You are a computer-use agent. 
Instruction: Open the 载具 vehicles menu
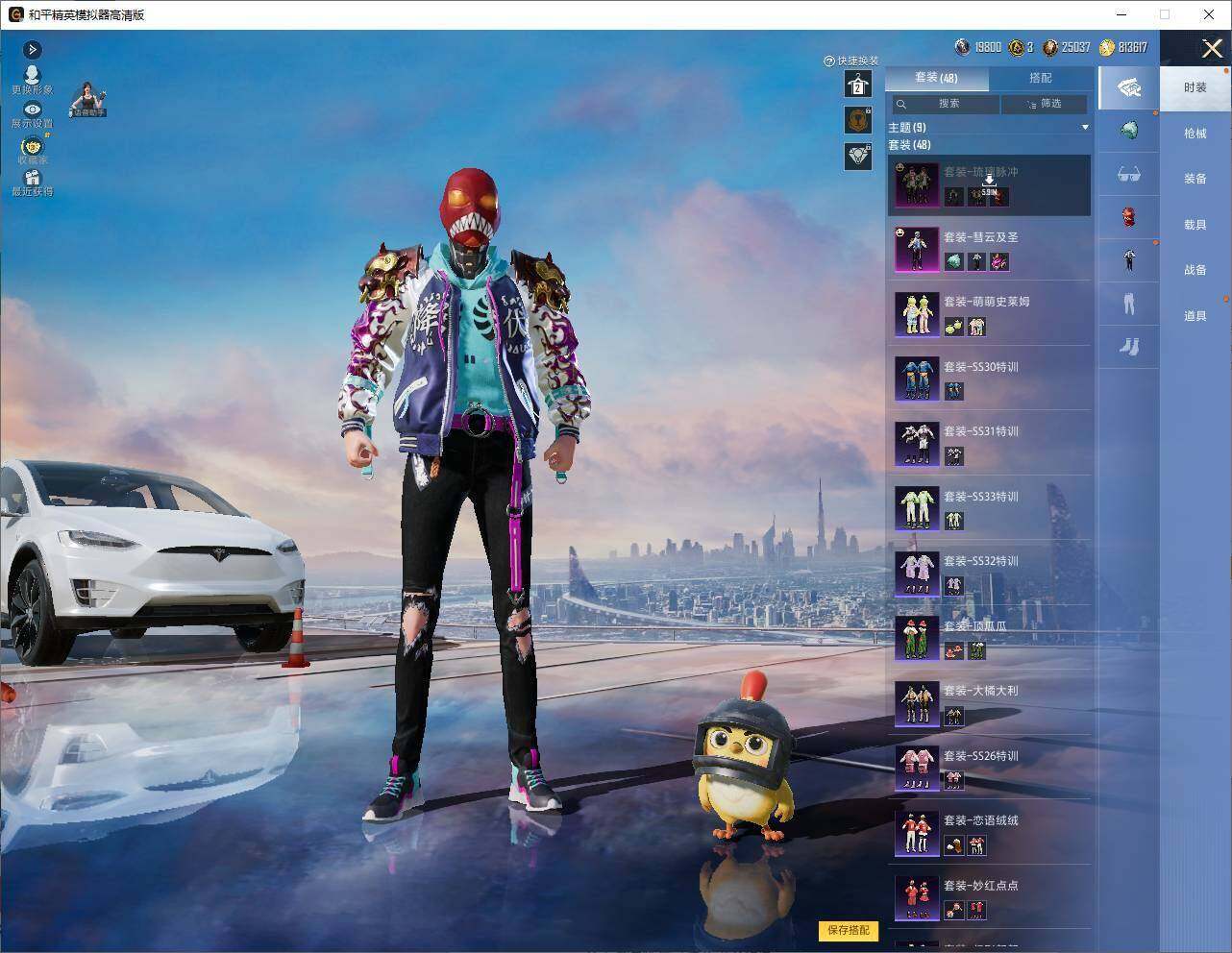coord(1195,225)
